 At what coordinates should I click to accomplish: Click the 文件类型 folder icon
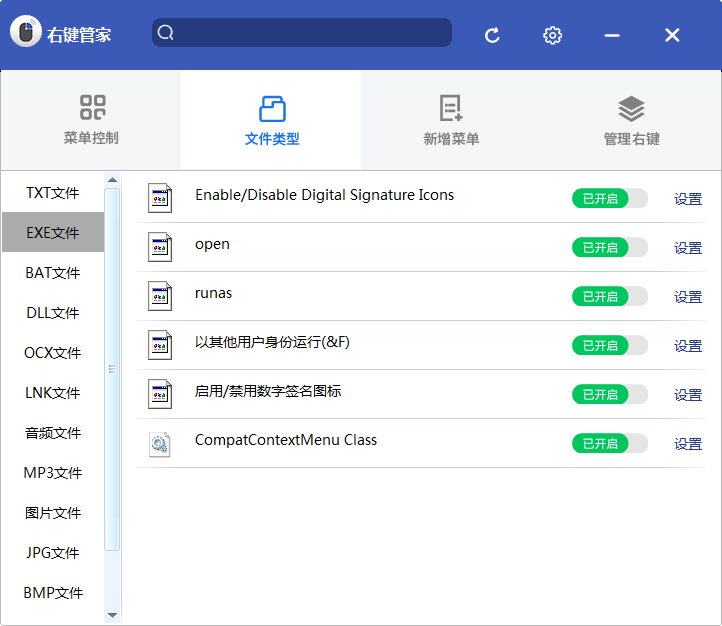[272, 109]
